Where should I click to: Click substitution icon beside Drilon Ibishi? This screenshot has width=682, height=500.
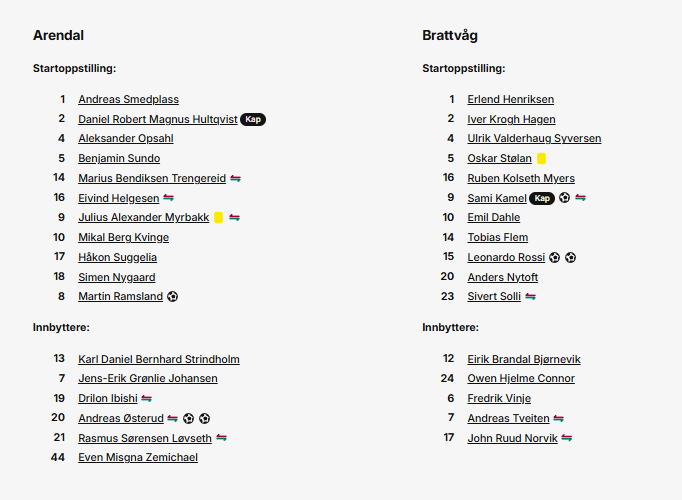[147, 398]
